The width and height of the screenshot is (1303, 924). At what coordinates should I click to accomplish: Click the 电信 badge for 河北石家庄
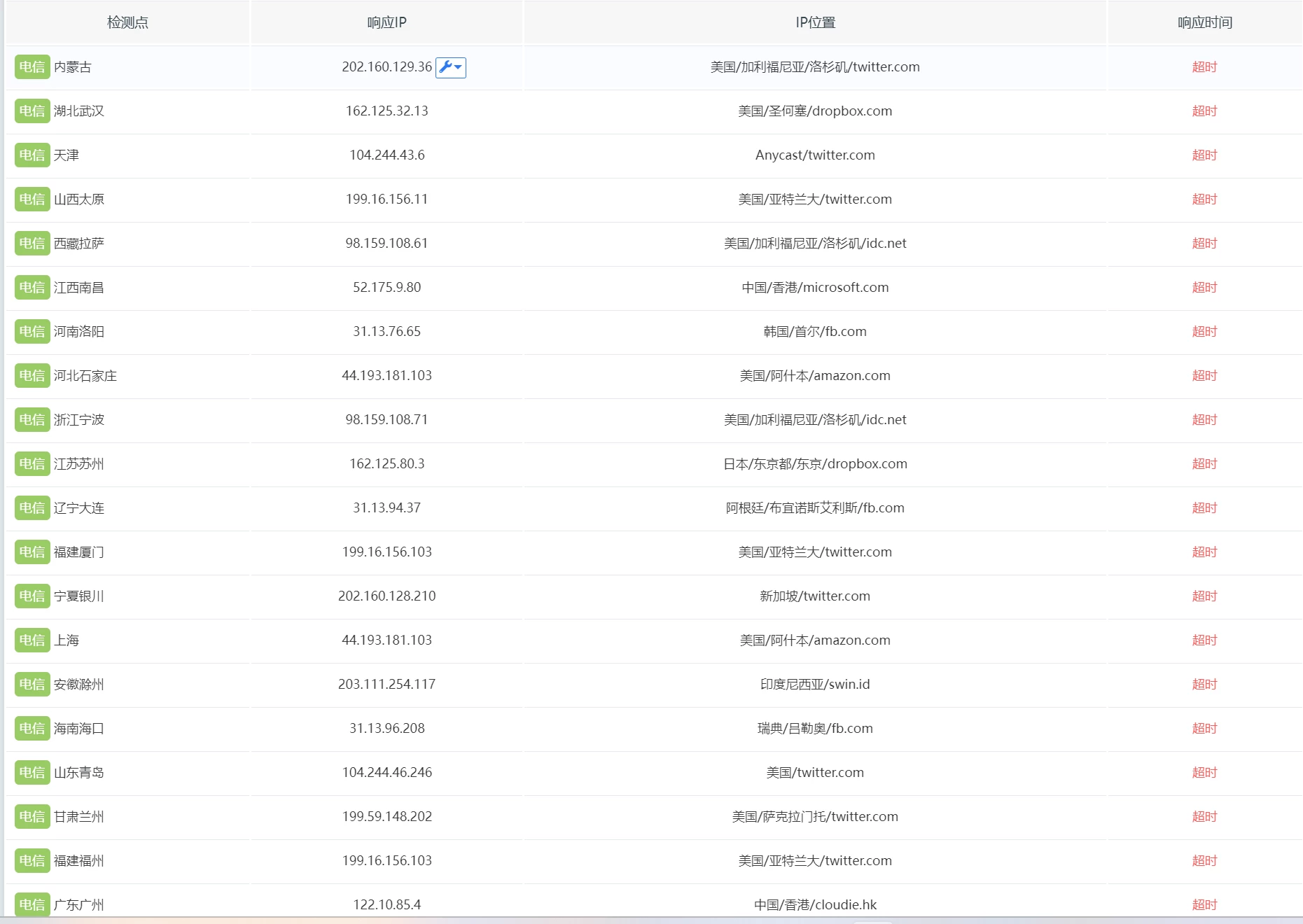[32, 376]
